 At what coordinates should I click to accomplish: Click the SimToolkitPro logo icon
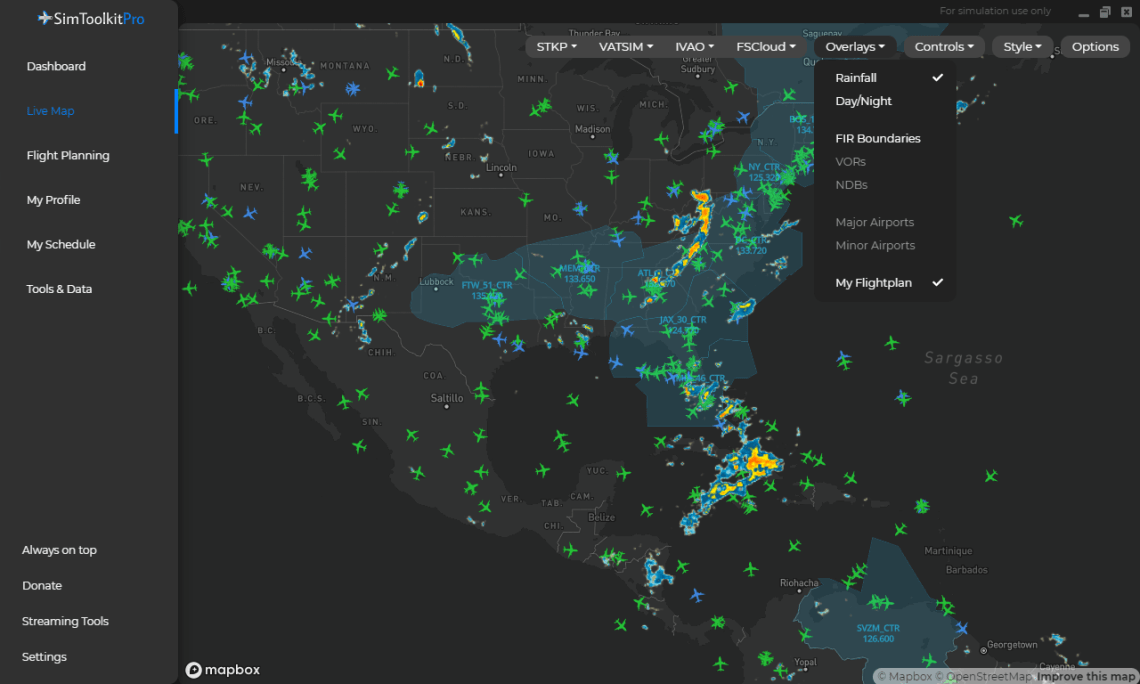[x=45, y=18]
